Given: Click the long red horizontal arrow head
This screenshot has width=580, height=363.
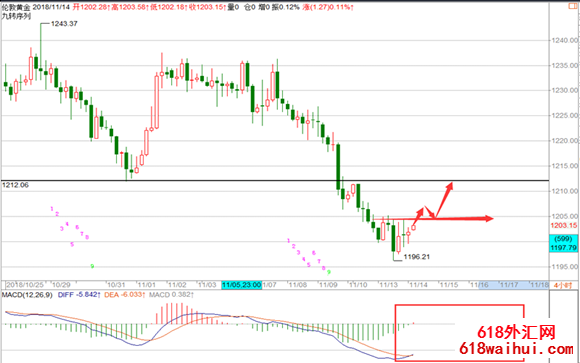Looking at the screenshot, I should [489, 219].
